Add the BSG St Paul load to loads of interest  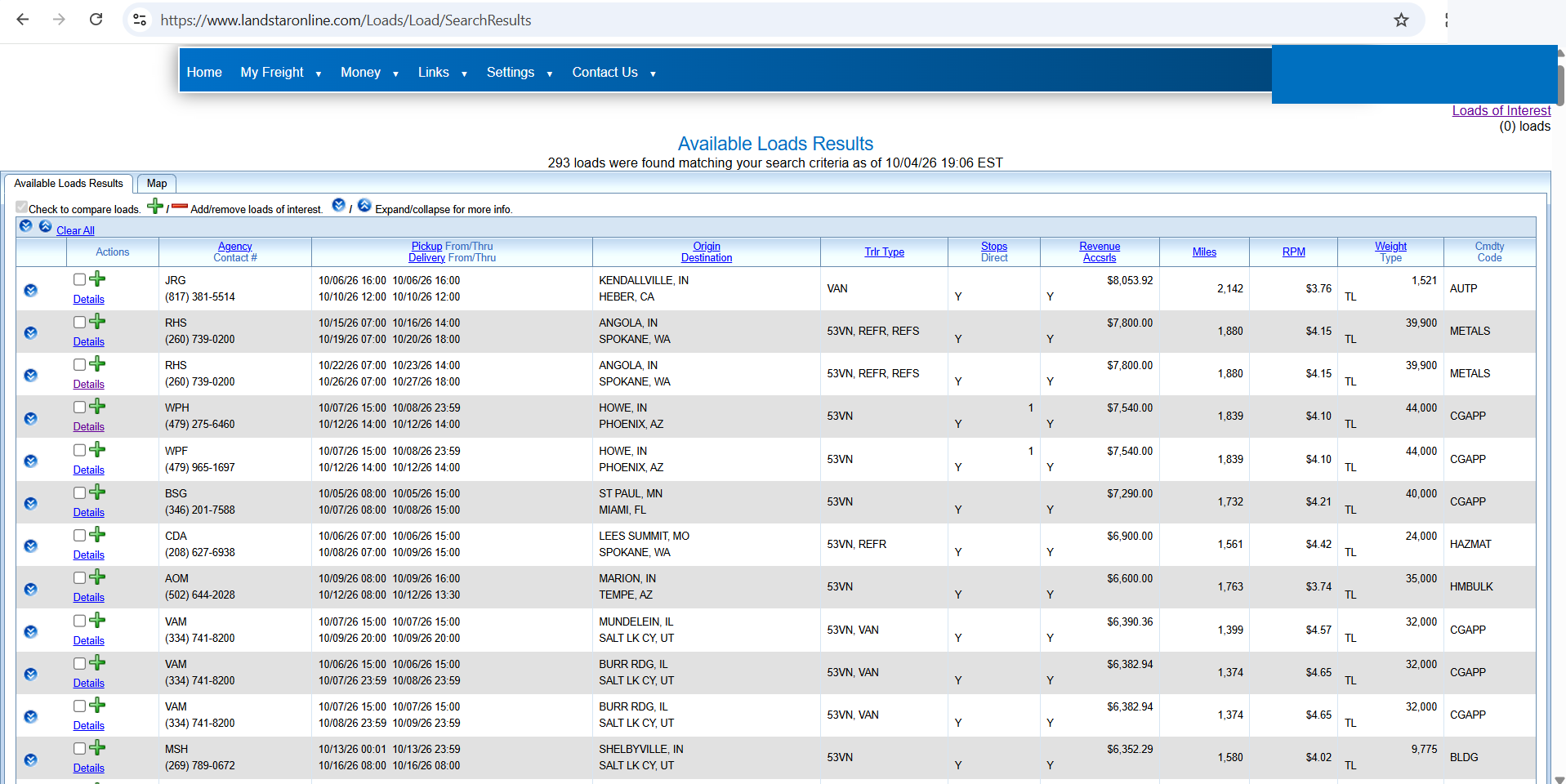(97, 492)
